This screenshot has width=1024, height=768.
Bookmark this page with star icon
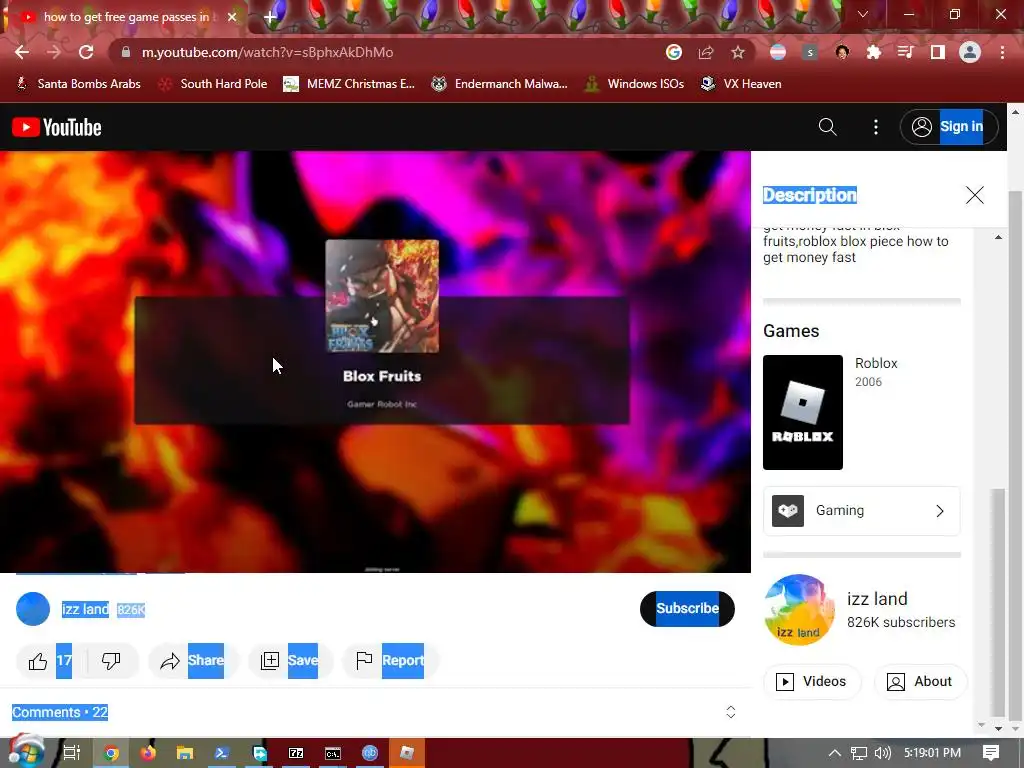click(737, 52)
